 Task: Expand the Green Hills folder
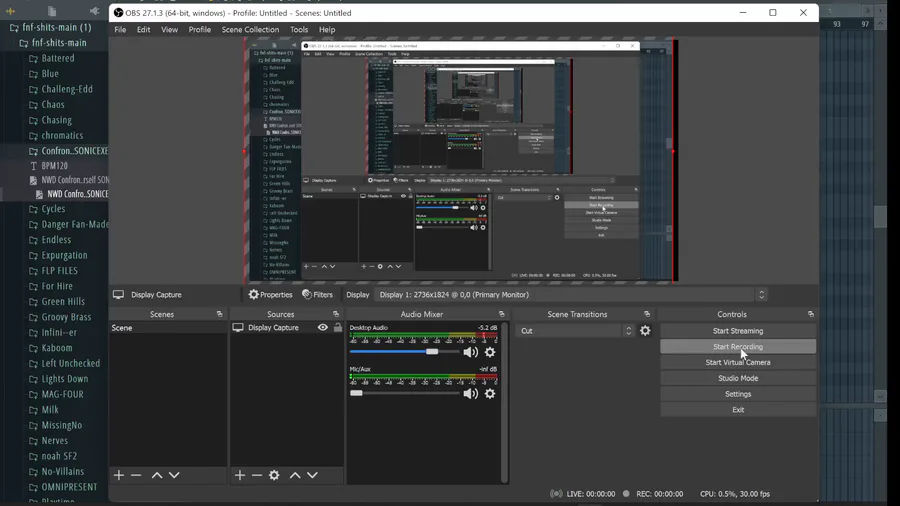tap(57, 301)
